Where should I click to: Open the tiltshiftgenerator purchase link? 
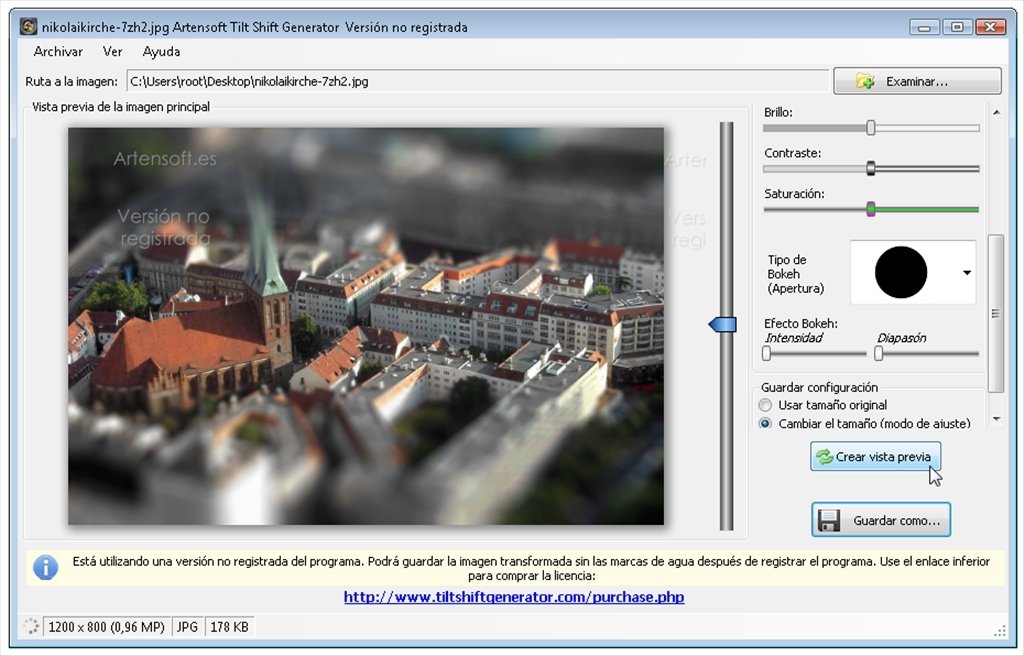pyautogui.click(x=514, y=597)
